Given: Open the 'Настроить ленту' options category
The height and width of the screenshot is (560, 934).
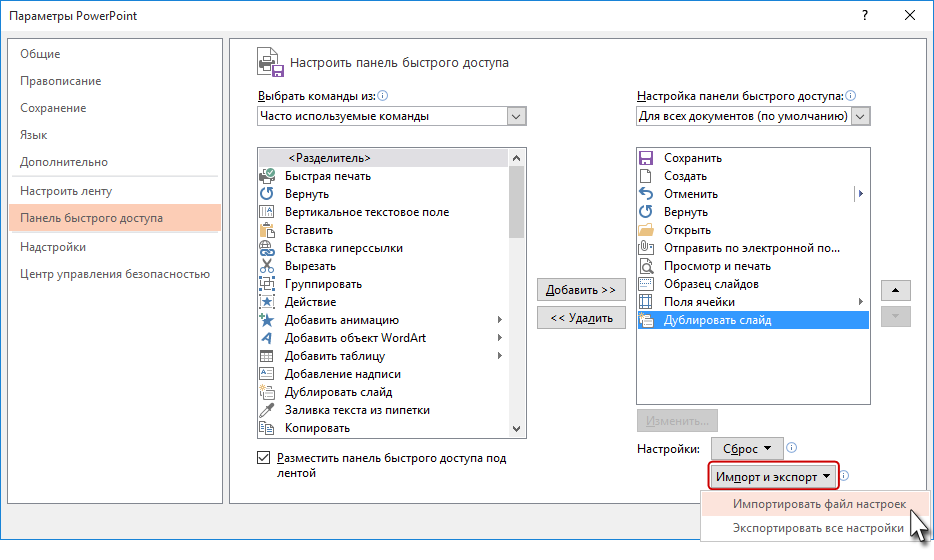Looking at the screenshot, I should coord(115,191).
